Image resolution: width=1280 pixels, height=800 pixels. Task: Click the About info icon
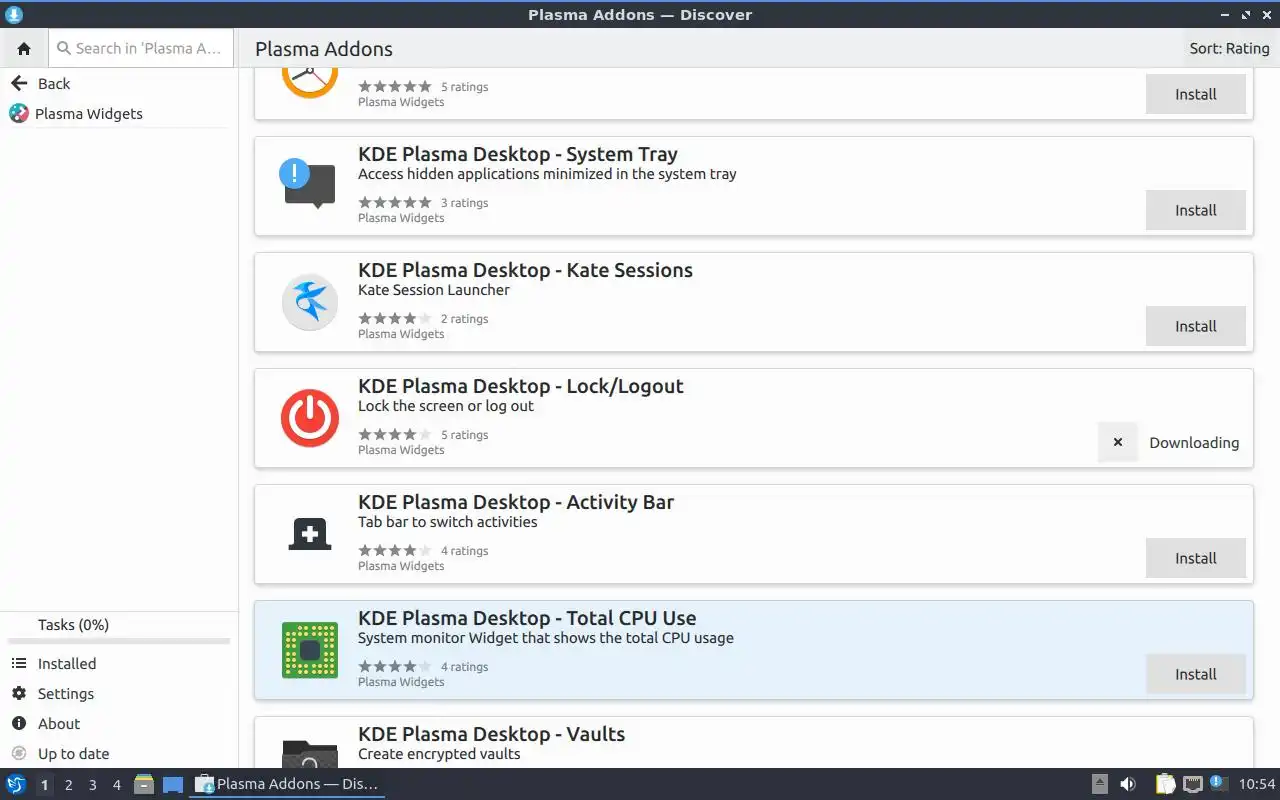[x=19, y=724]
